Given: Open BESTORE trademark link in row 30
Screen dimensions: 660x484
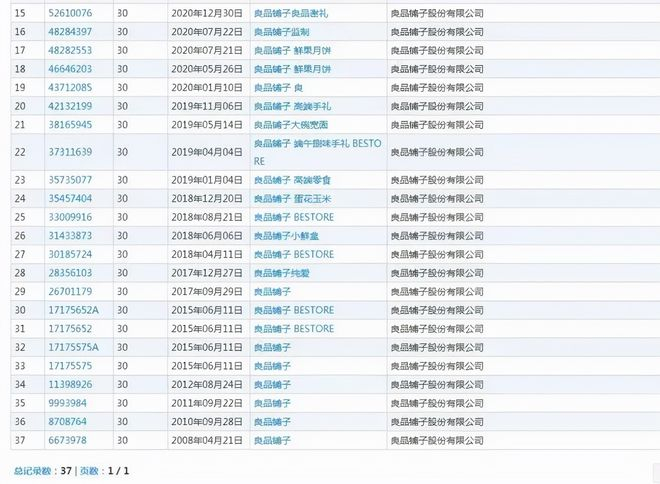Looking at the screenshot, I should point(294,310).
